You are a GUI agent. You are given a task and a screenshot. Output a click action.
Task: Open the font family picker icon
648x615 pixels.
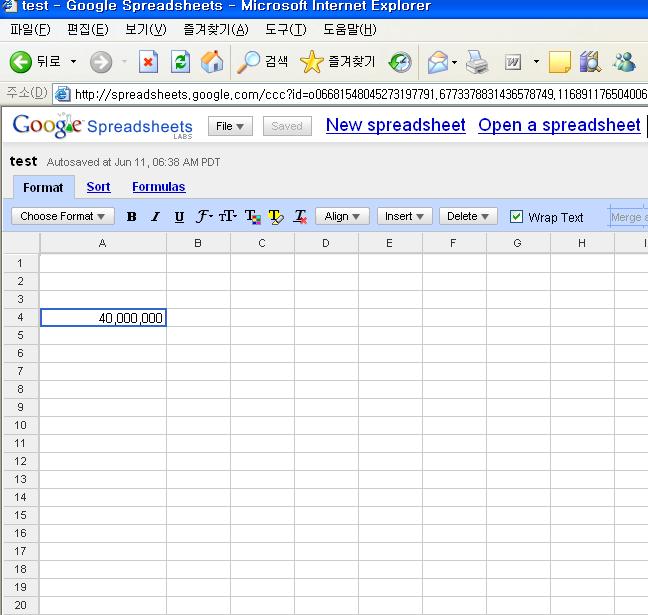pyautogui.click(x=204, y=217)
